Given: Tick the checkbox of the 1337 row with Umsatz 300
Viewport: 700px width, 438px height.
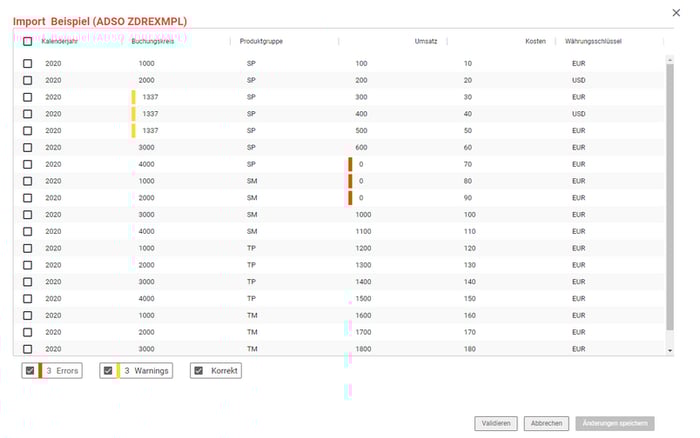Looking at the screenshot, I should click(x=28, y=97).
